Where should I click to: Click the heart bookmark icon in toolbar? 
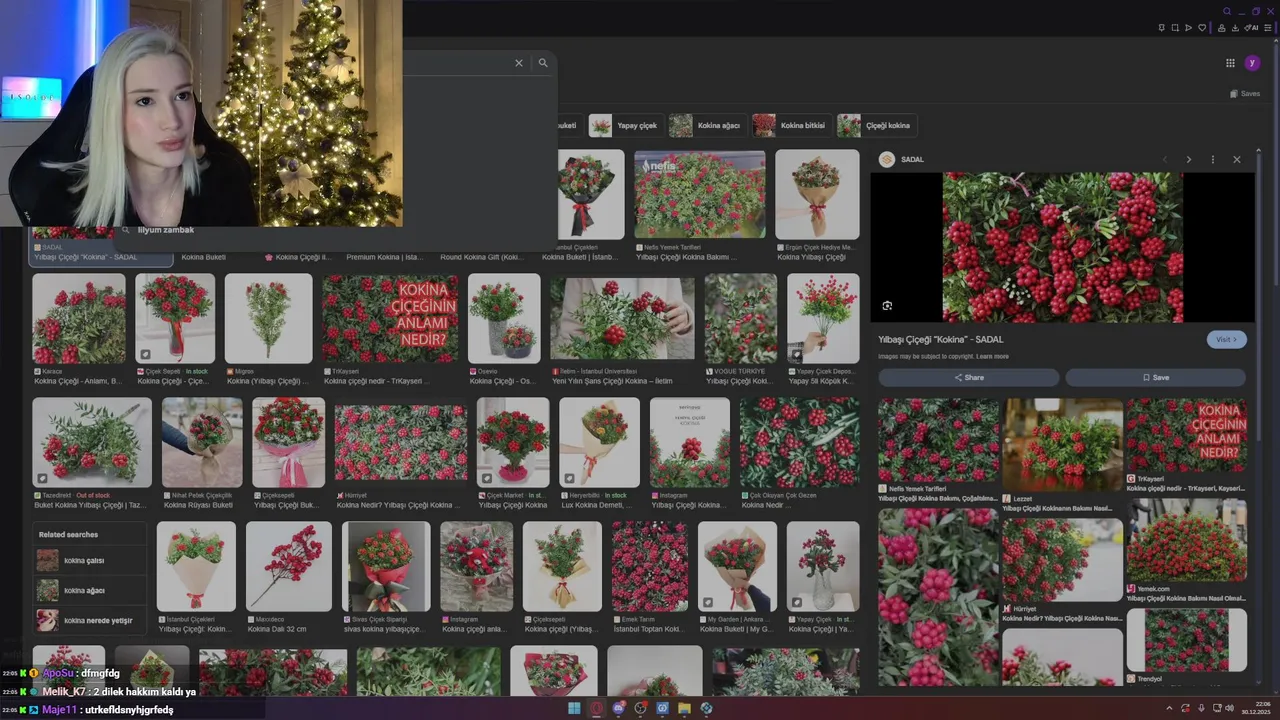pyautogui.click(x=1202, y=28)
